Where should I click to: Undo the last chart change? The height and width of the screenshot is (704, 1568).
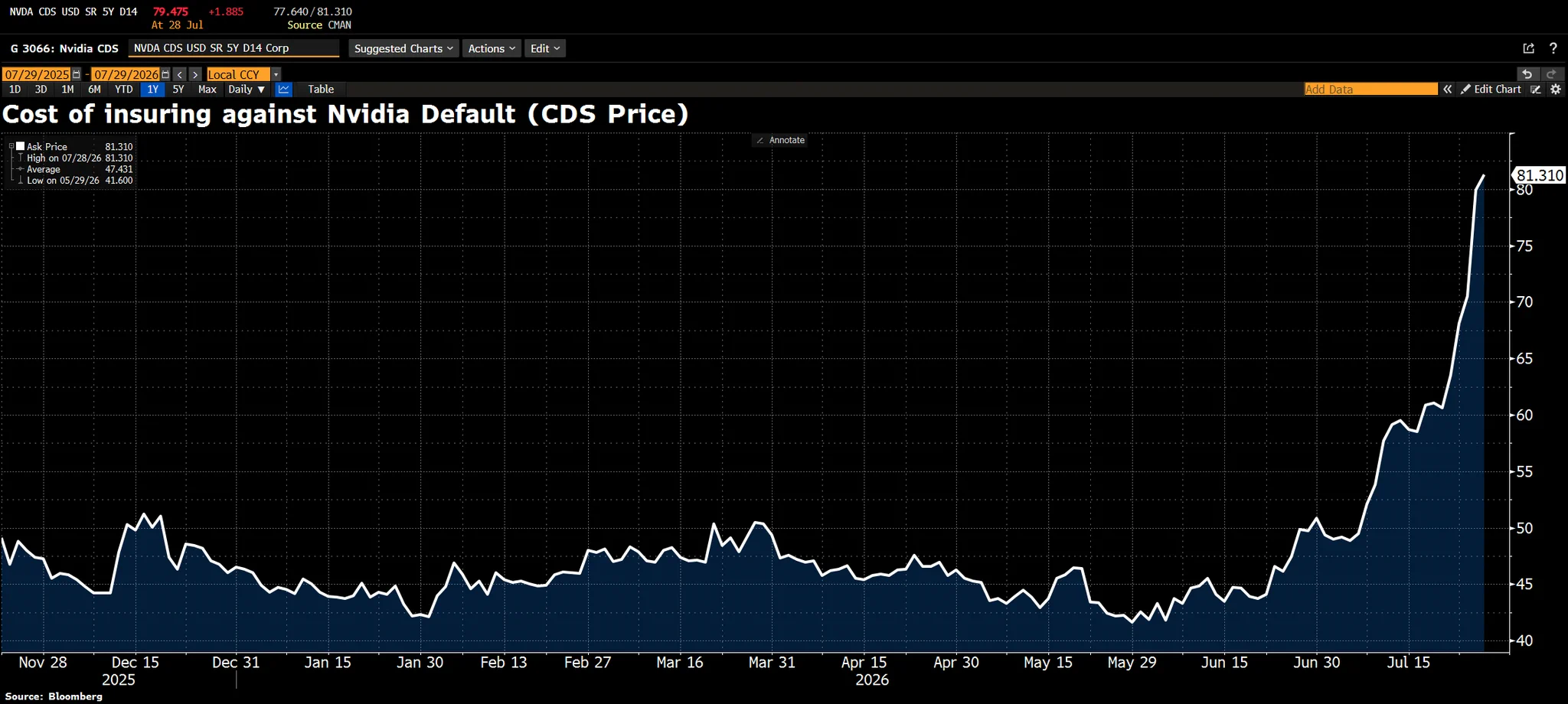(1527, 74)
